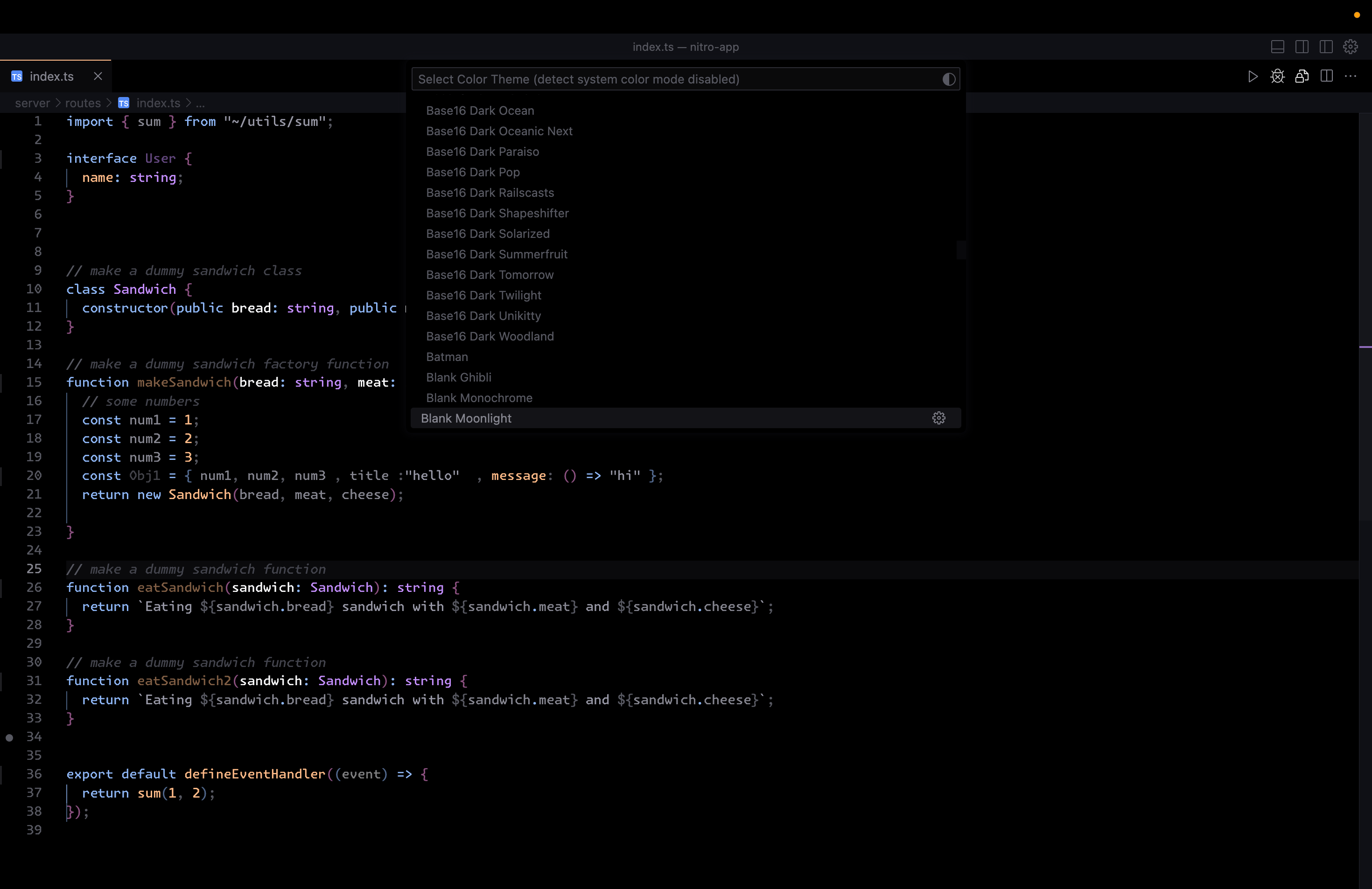Open the Customize Layout gear in title bar

1350,47
